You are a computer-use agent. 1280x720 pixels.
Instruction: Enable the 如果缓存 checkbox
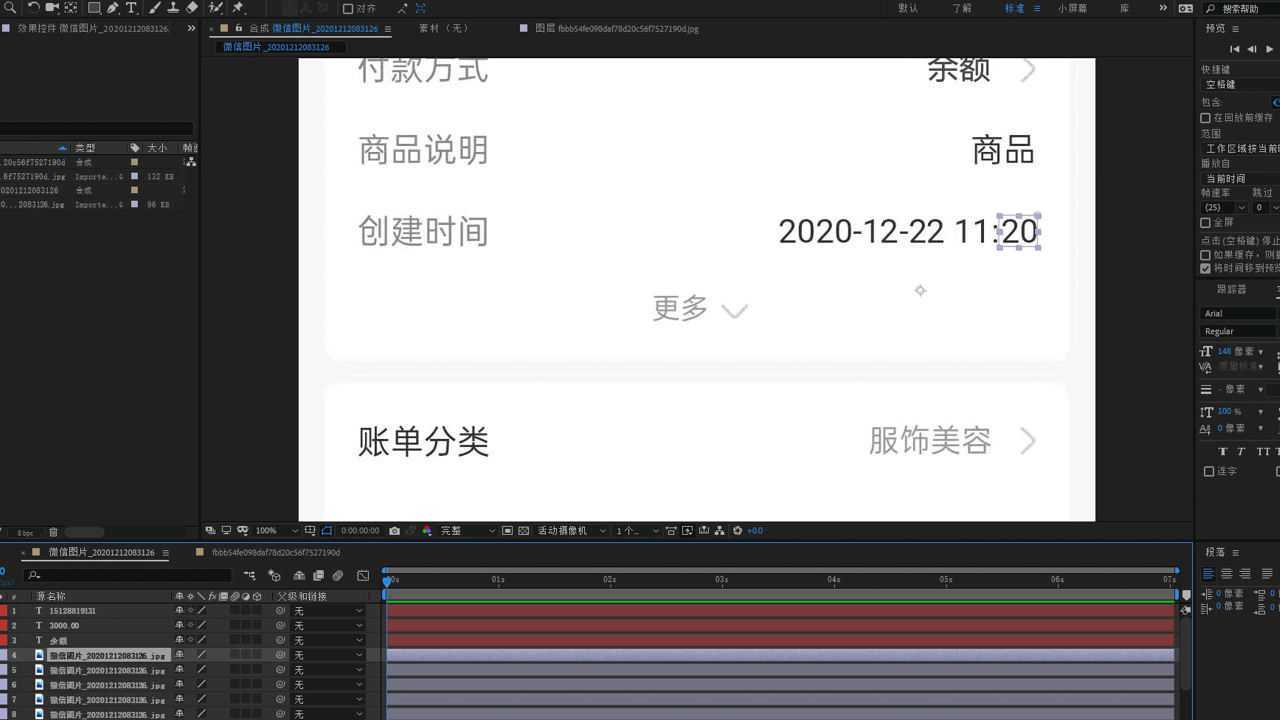[x=1206, y=255]
